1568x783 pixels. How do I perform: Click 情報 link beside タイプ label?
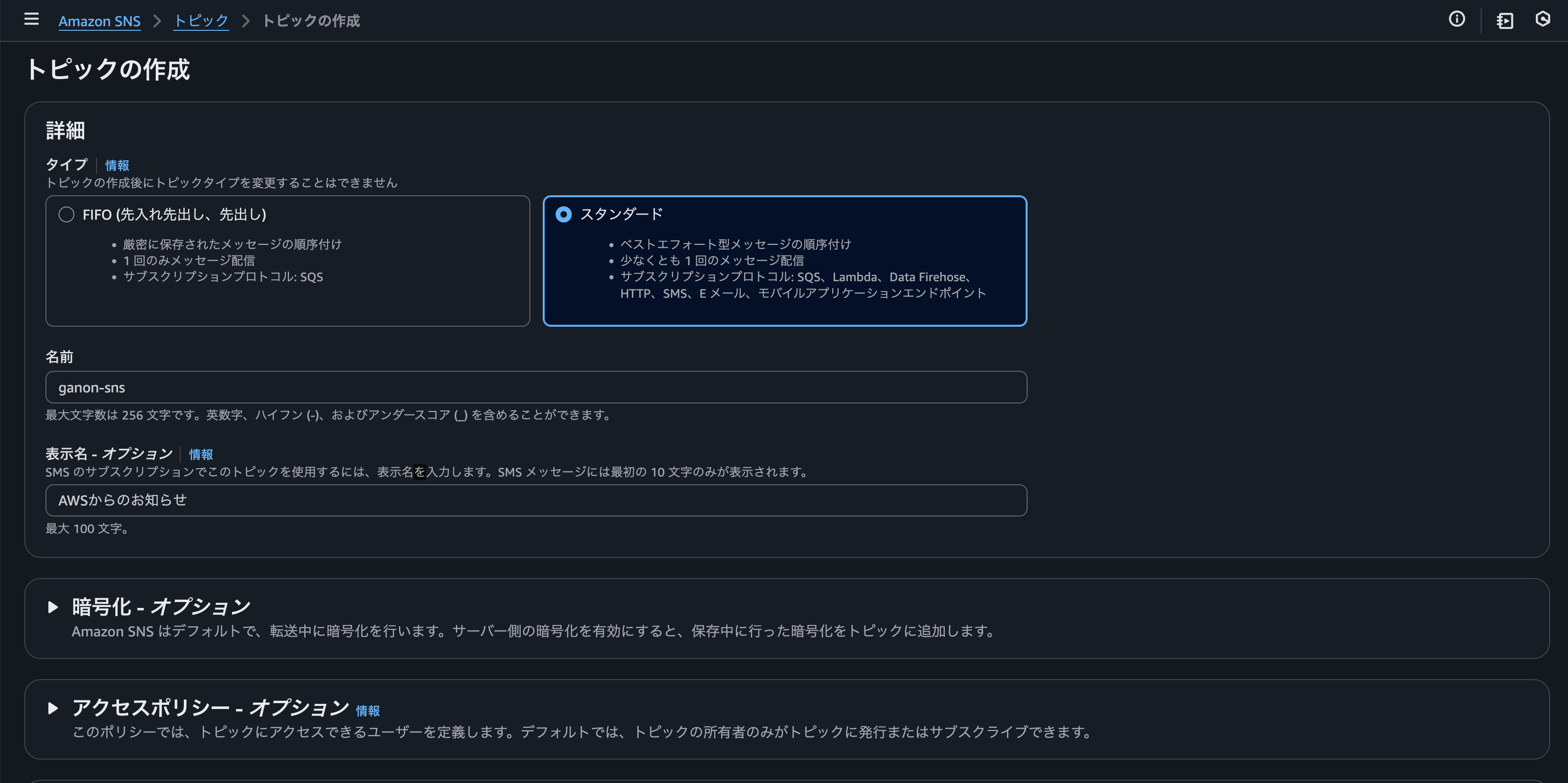117,165
